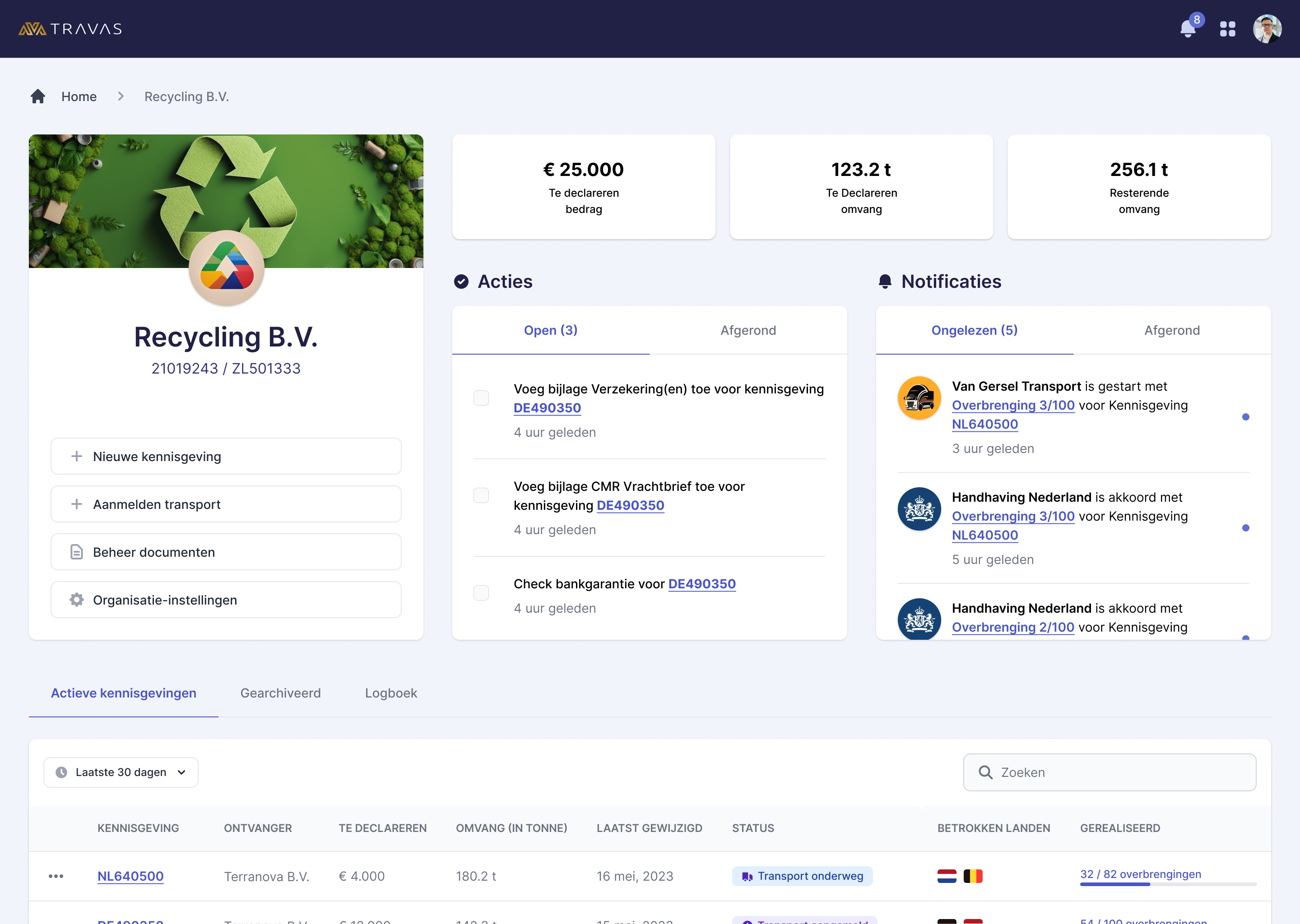Open the apps grid menu
Screen dimensions: 1300x924
pos(1228,28)
